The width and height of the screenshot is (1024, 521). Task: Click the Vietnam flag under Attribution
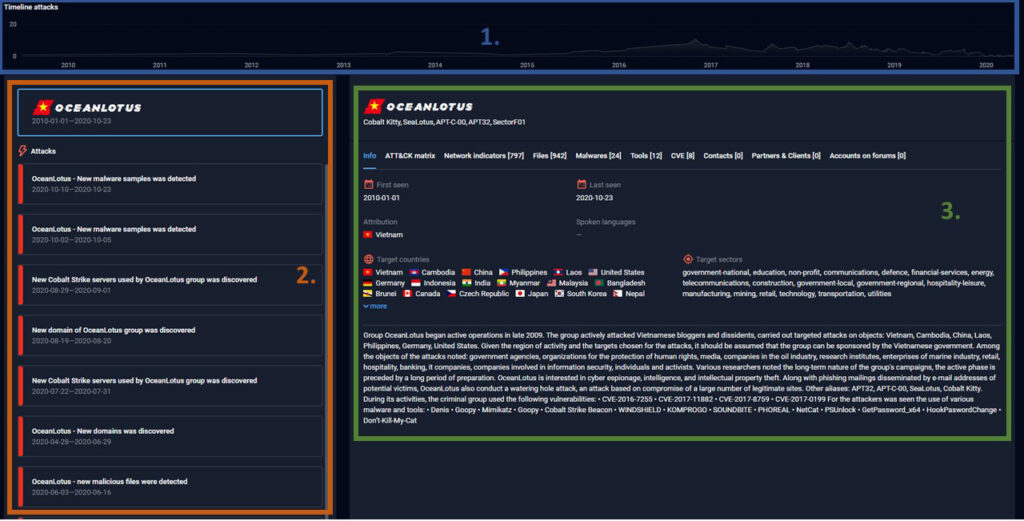[368, 234]
